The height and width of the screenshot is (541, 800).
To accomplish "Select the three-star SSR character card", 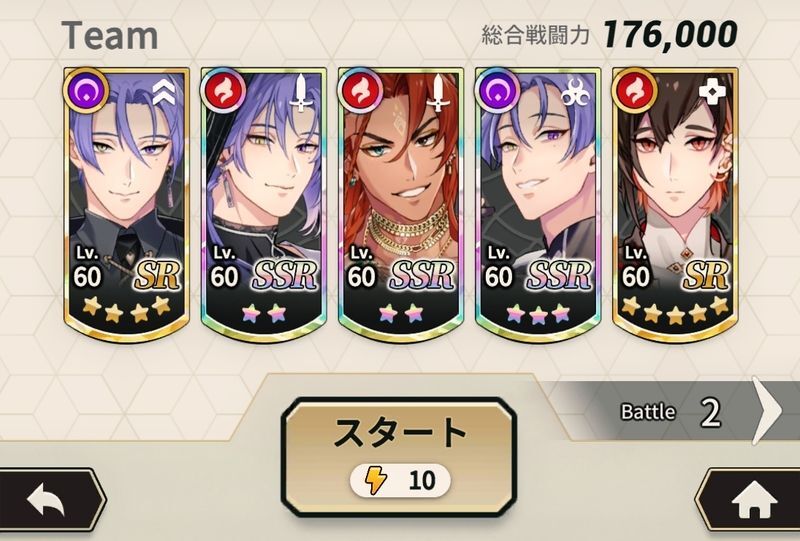I will tap(538, 204).
